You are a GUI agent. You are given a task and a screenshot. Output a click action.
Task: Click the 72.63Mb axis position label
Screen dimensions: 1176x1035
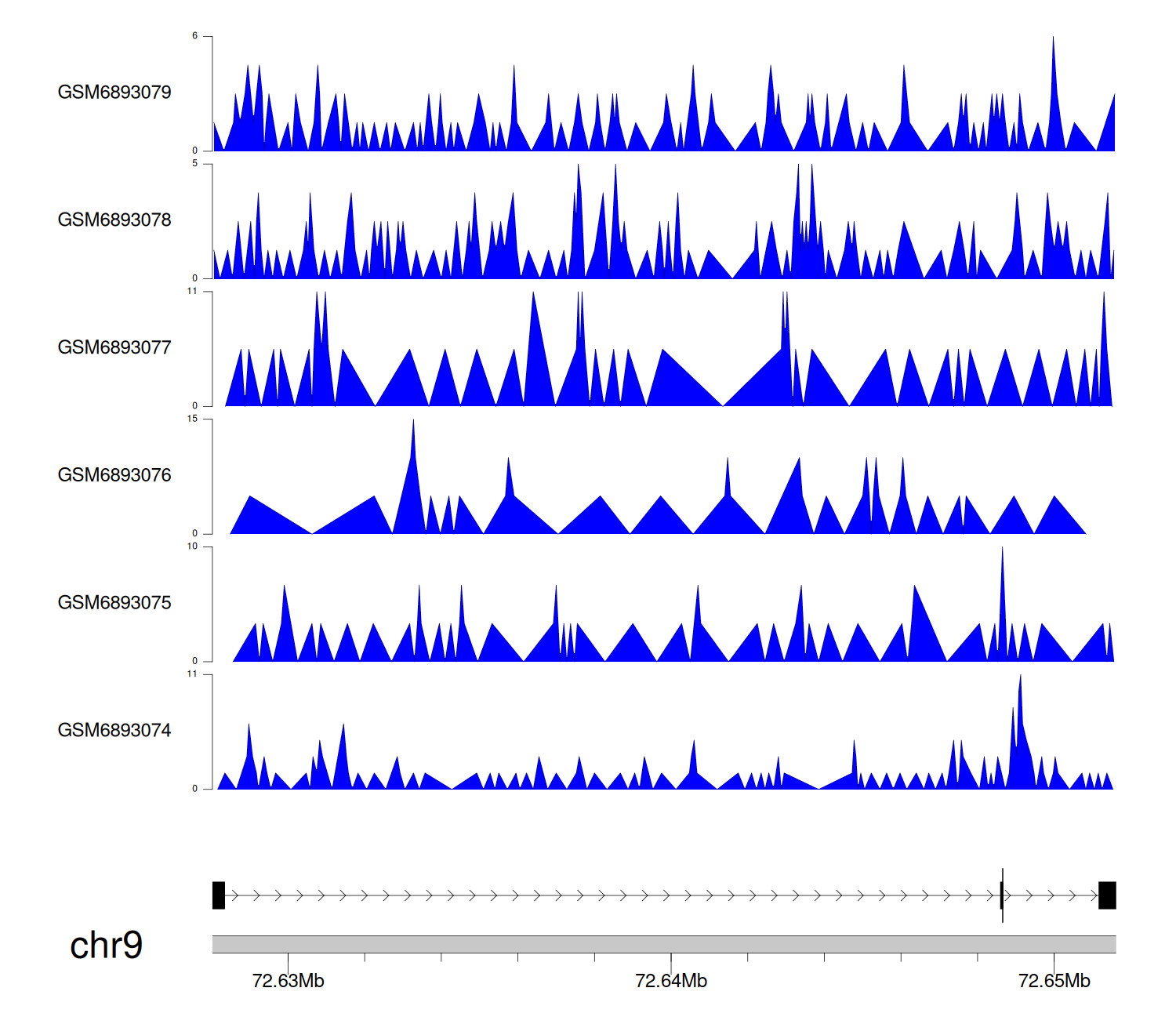pyautogui.click(x=288, y=981)
